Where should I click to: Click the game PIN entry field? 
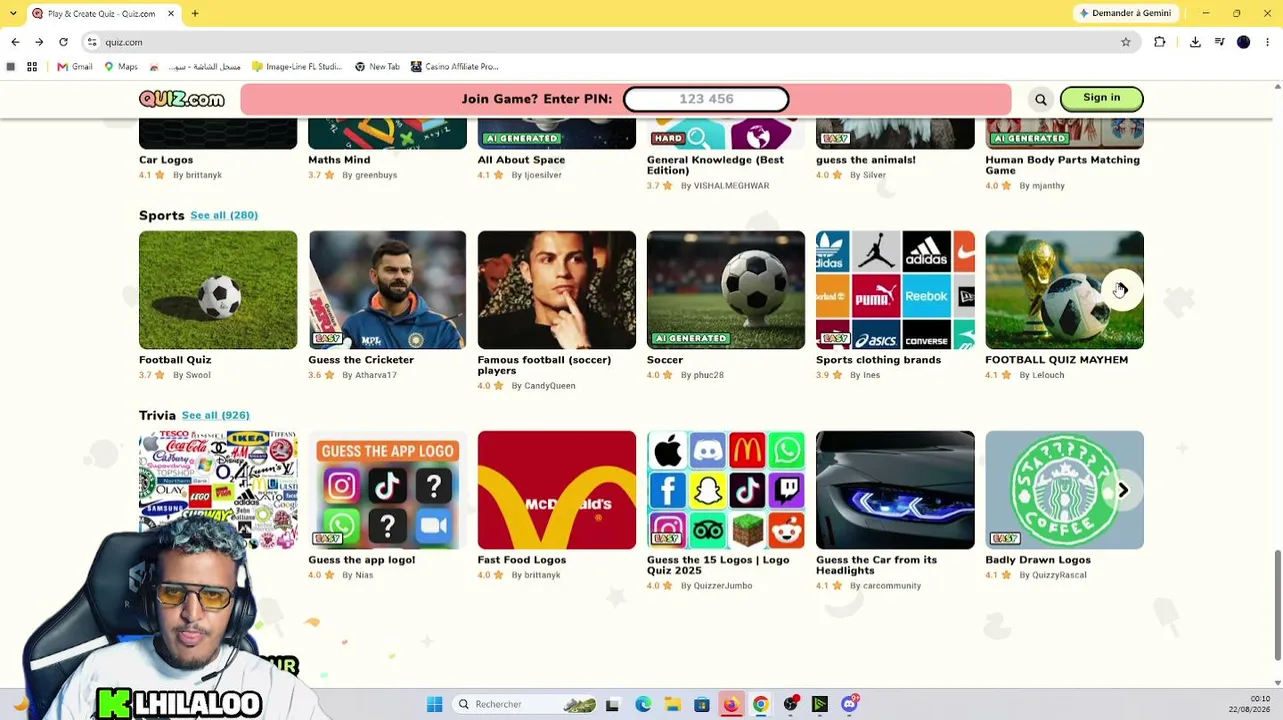(x=706, y=99)
